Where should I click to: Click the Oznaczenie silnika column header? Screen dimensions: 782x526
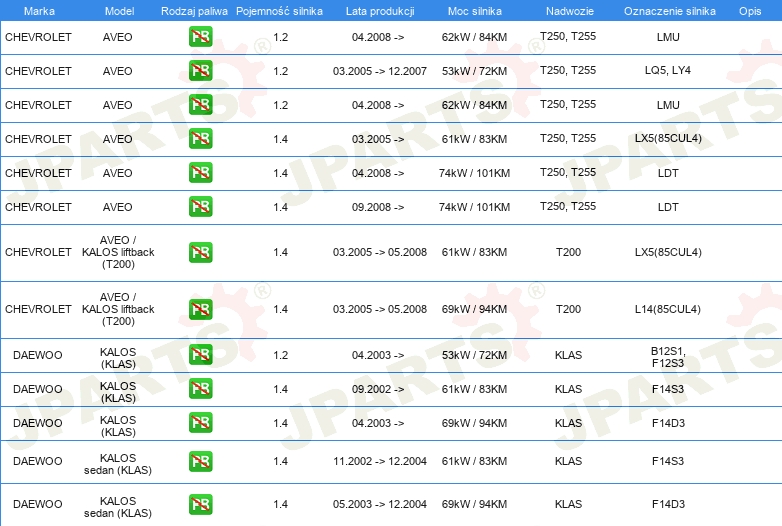[x=670, y=11]
